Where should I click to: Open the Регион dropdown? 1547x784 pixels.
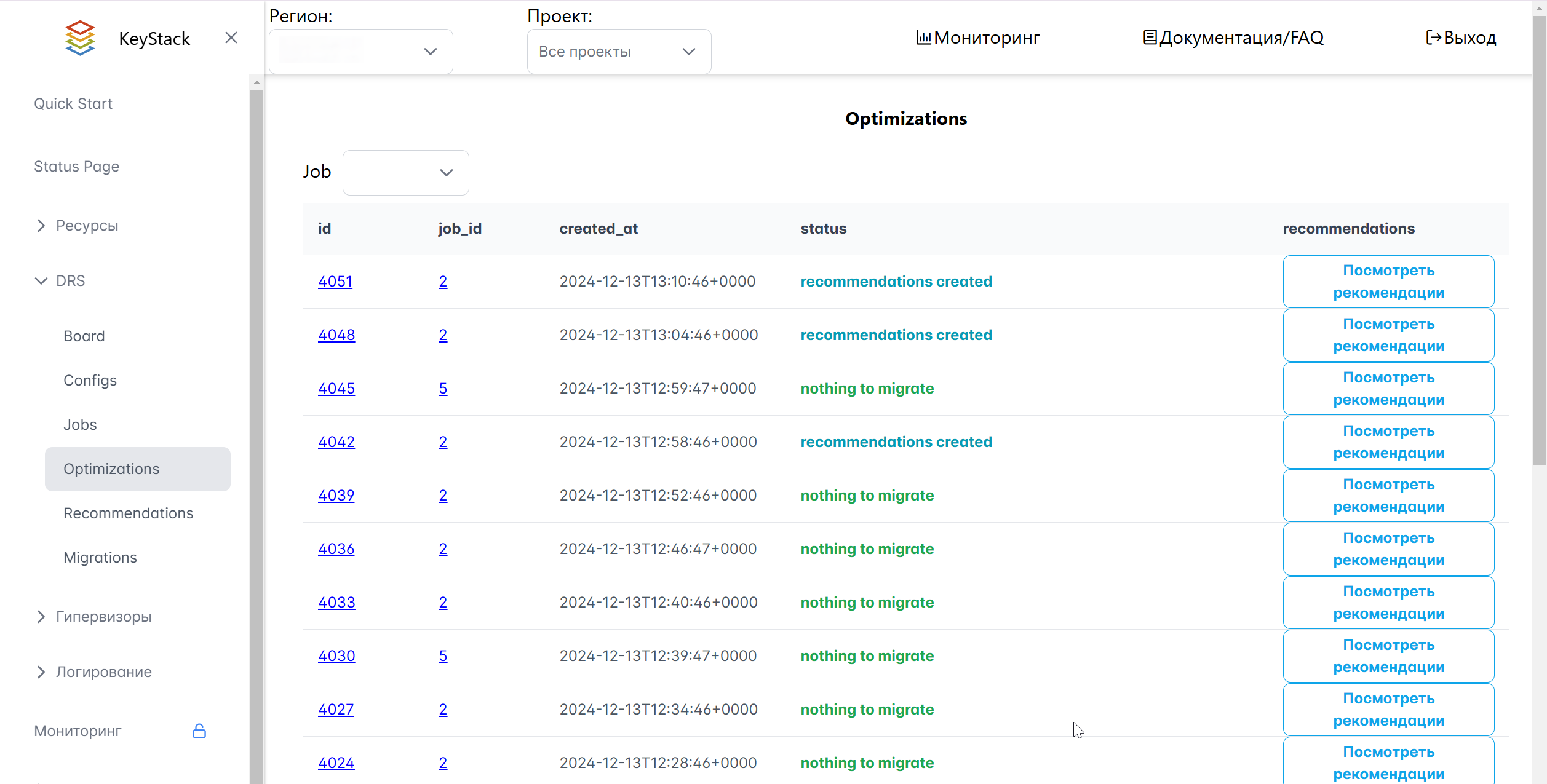coord(361,52)
